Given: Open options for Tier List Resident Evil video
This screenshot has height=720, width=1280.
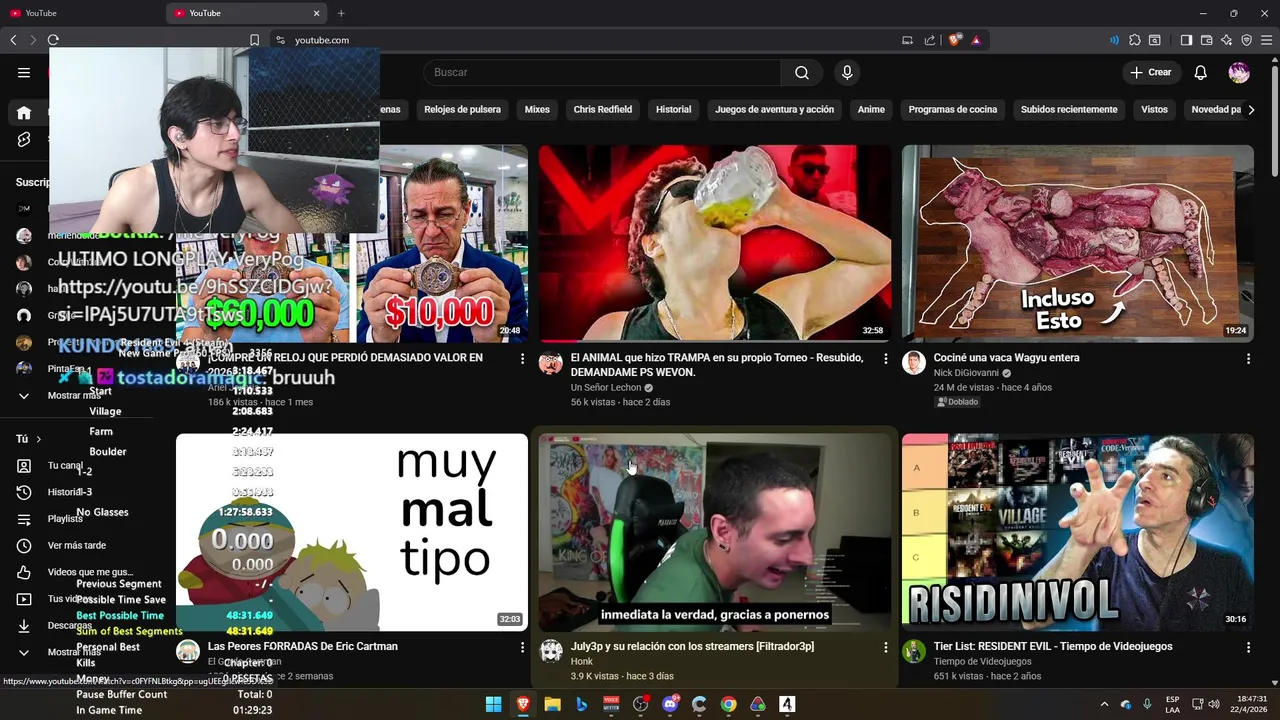Looking at the screenshot, I should pyautogui.click(x=1248, y=647).
